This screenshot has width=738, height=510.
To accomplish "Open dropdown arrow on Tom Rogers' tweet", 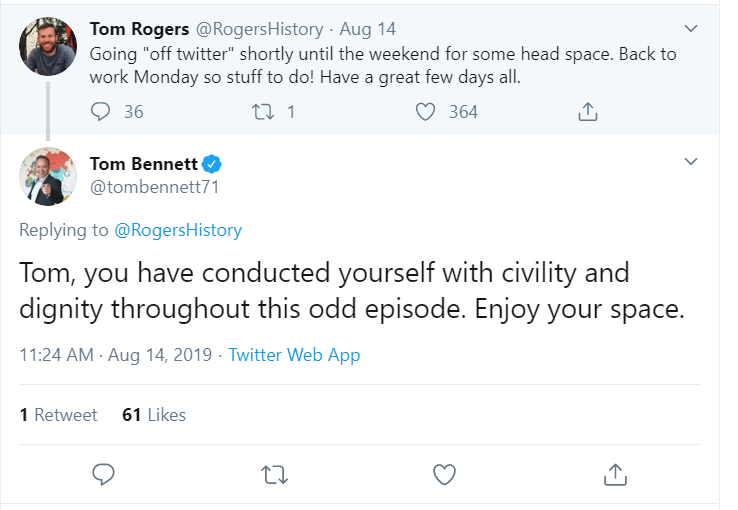I will coord(690,28).
